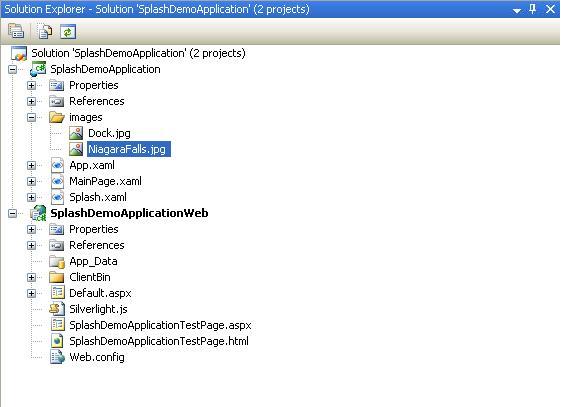This screenshot has width=561, height=407.
Task: Select the Splash.xaml file name
Action: 98,197
